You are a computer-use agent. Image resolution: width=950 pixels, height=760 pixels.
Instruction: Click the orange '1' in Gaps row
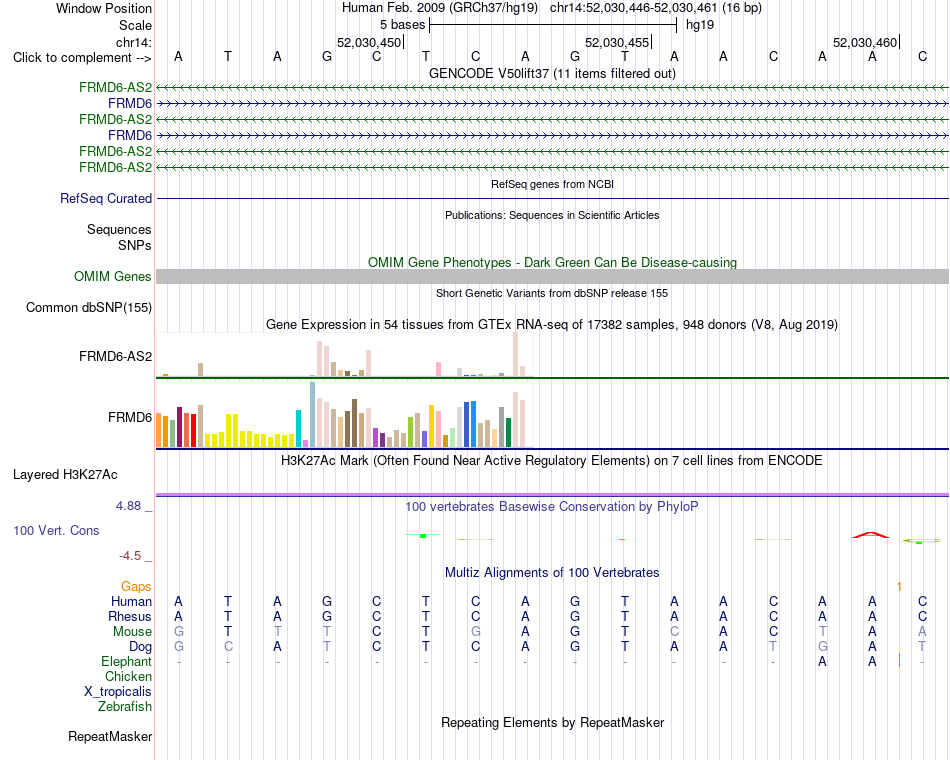[899, 586]
